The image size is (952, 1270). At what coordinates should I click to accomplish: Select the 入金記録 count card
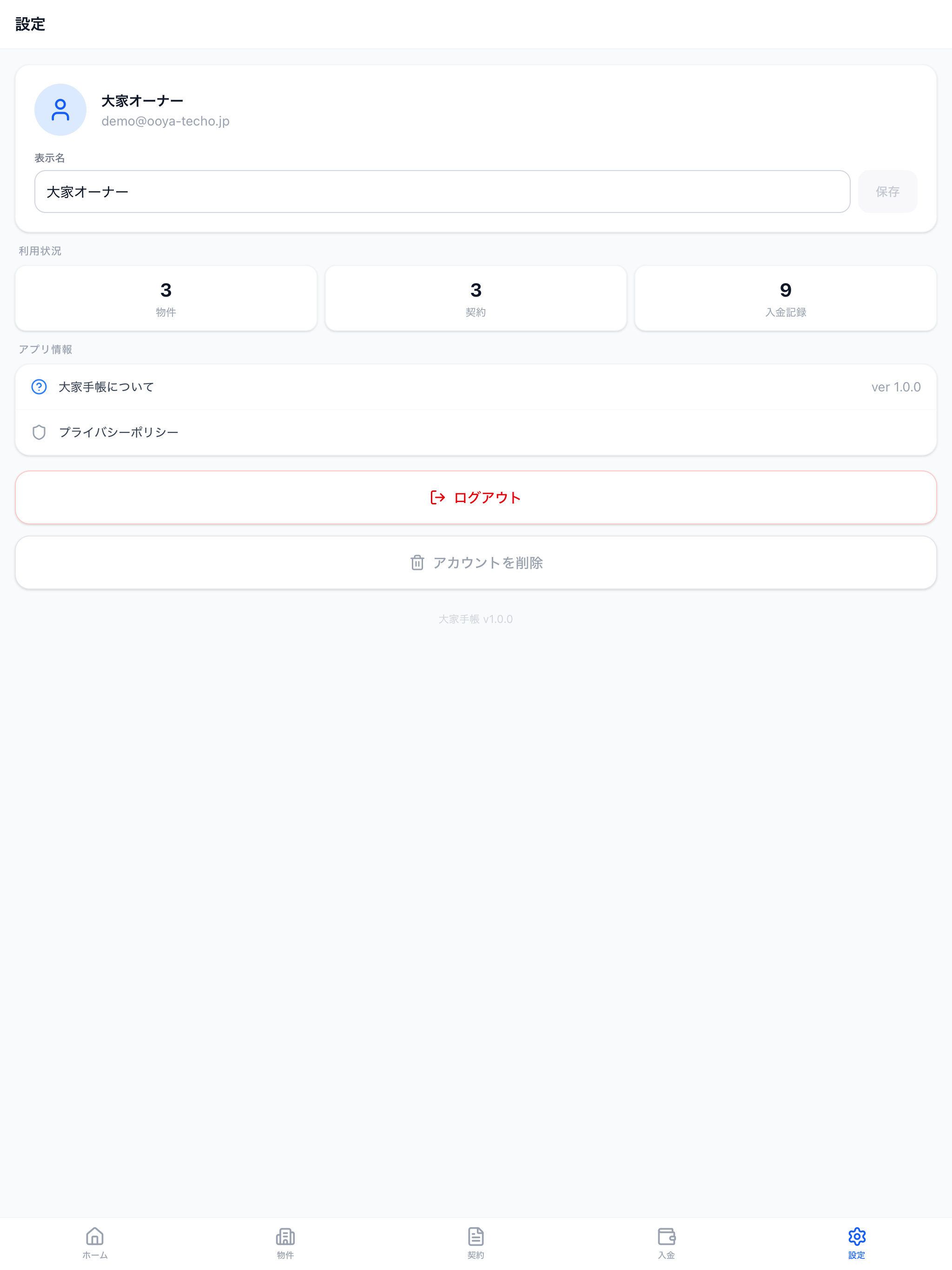tap(786, 298)
